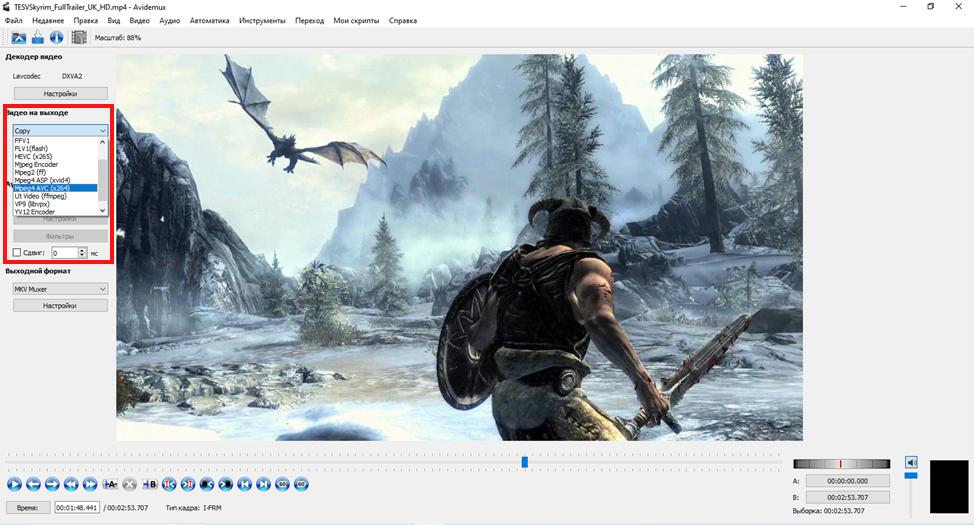Click the Фильтры button

coord(60,236)
